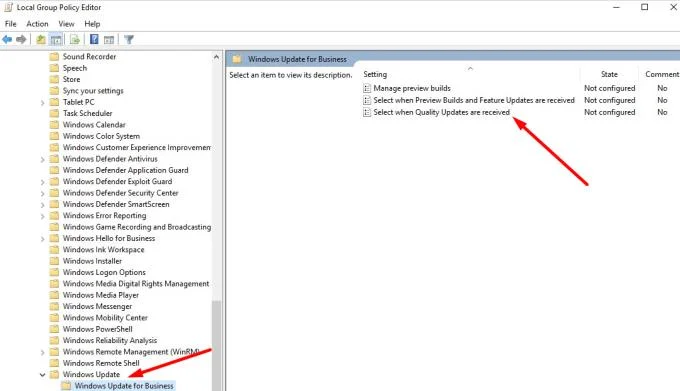Expand the Windows Defender Antivirus node
Screen dimensions: 680x391
coord(42,160)
